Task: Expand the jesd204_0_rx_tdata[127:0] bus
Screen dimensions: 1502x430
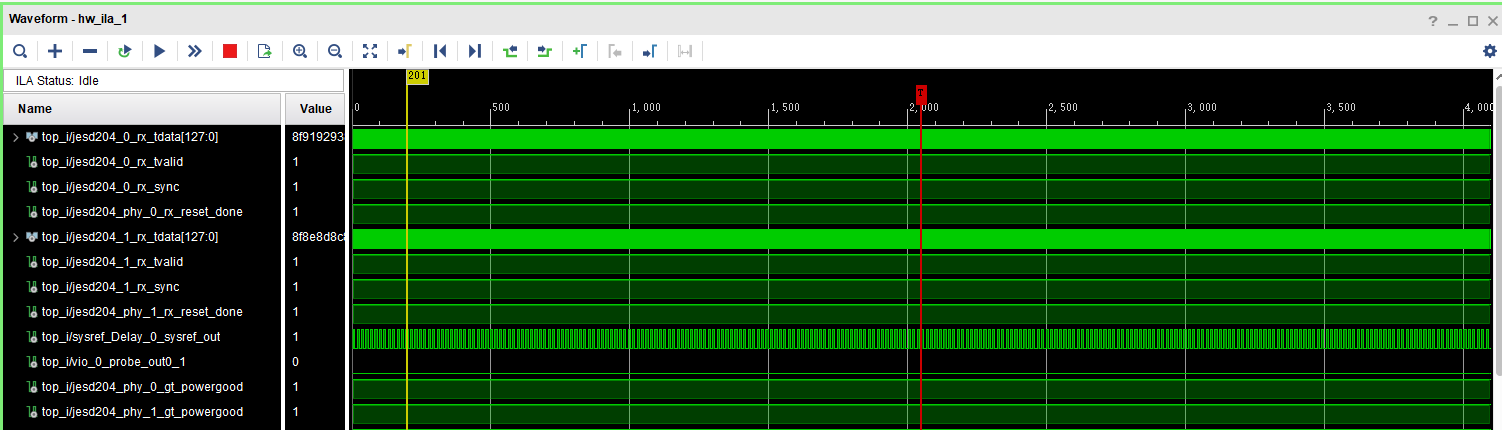Action: click(x=15, y=137)
